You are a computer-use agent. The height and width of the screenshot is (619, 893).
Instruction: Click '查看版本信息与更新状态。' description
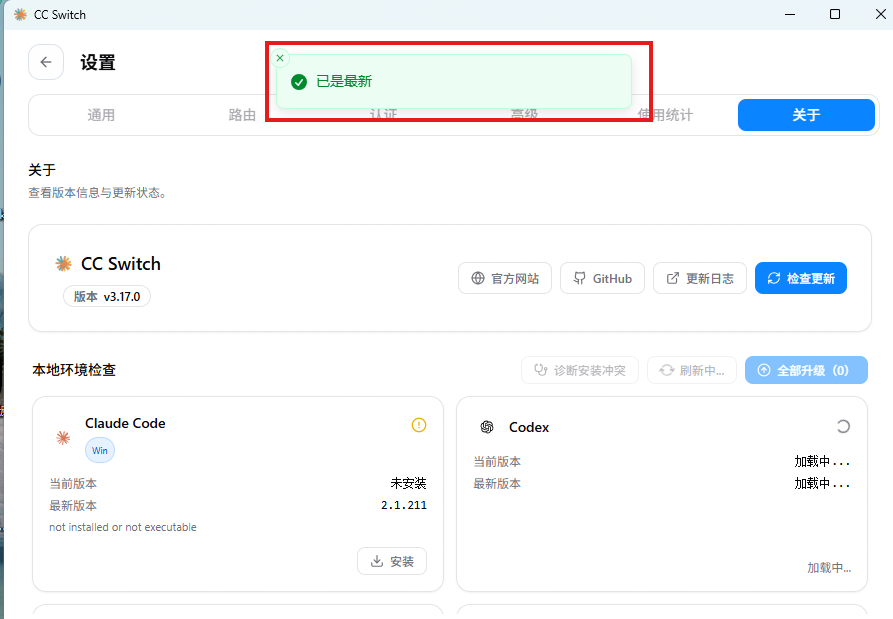pos(97,193)
